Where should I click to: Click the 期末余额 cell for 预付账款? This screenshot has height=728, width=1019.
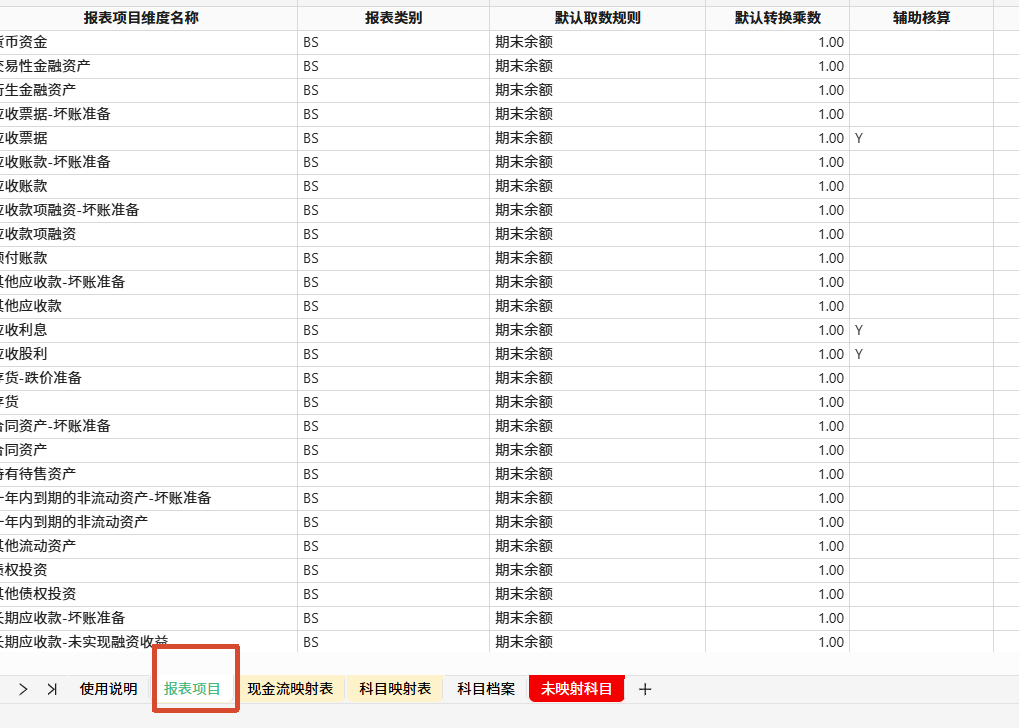(x=597, y=258)
